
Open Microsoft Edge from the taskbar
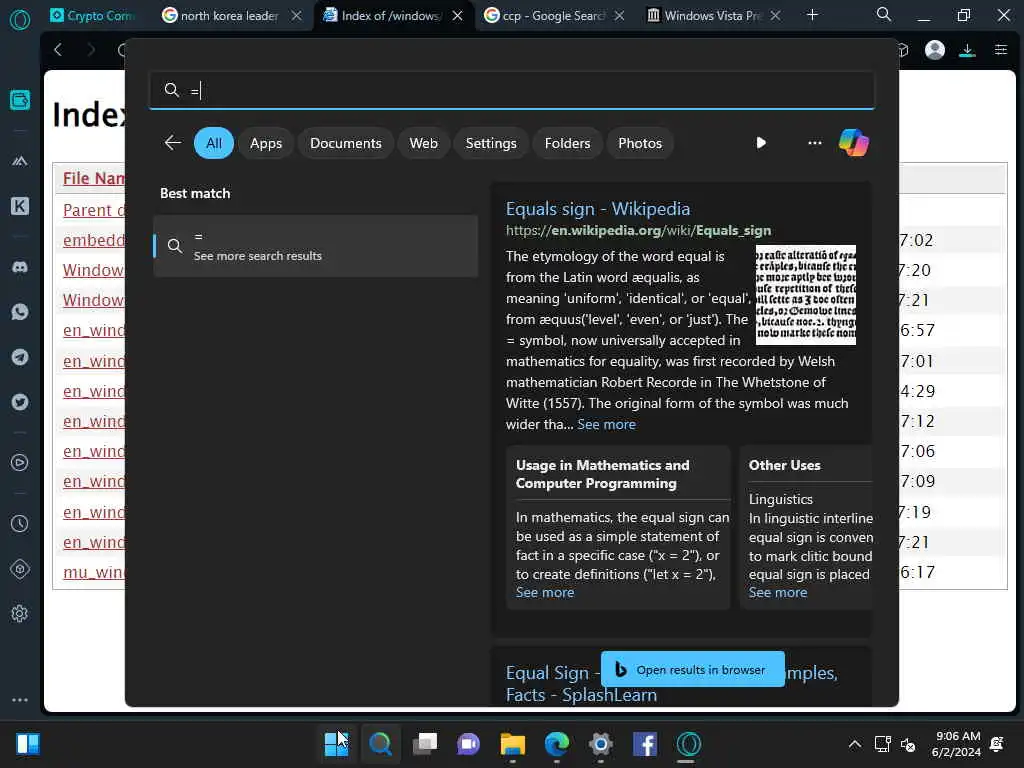click(x=556, y=743)
